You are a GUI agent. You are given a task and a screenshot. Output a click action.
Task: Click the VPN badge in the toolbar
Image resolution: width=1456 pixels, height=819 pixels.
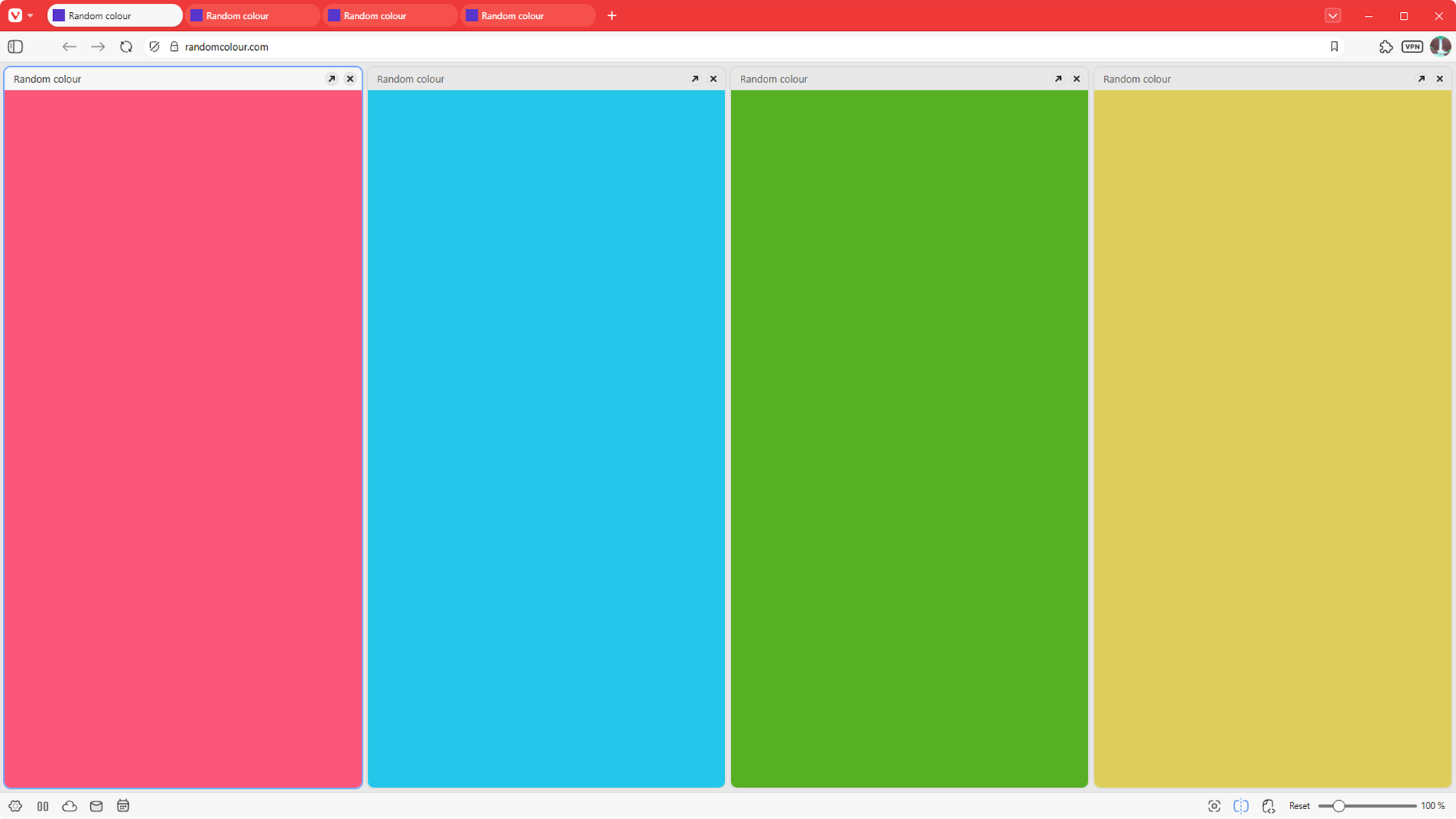click(1412, 46)
